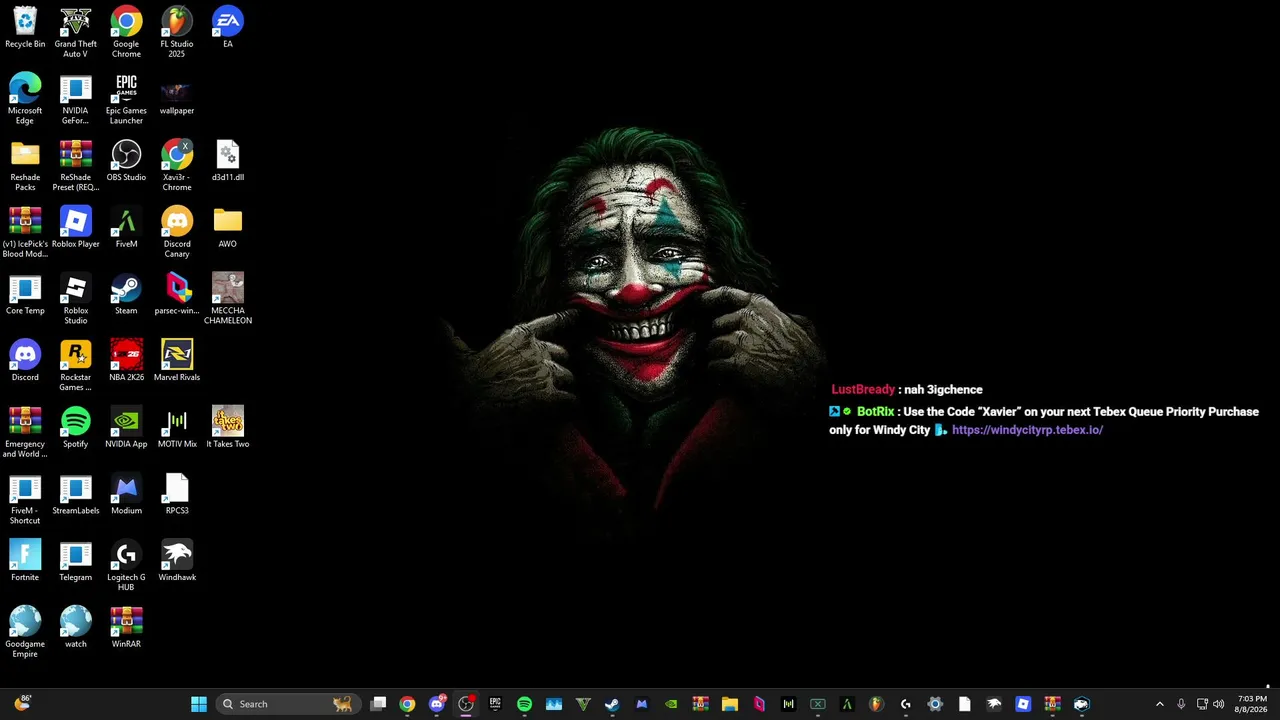Open FL Studio from the taskbar
The image size is (1280, 720).
point(876,704)
